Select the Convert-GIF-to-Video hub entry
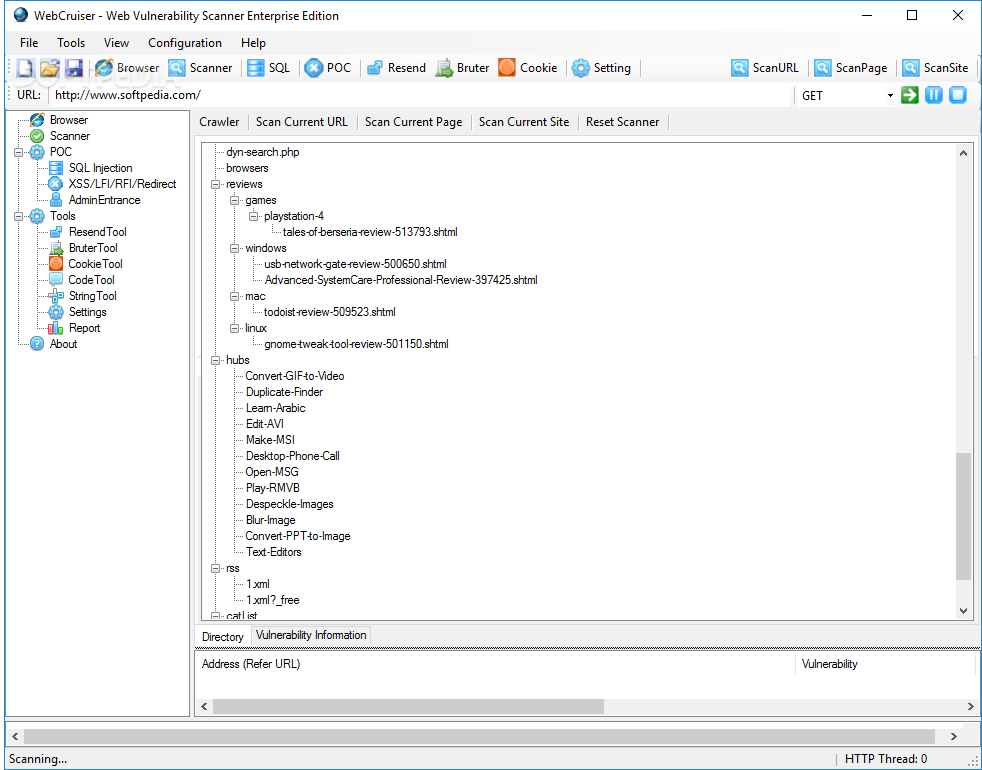 295,376
